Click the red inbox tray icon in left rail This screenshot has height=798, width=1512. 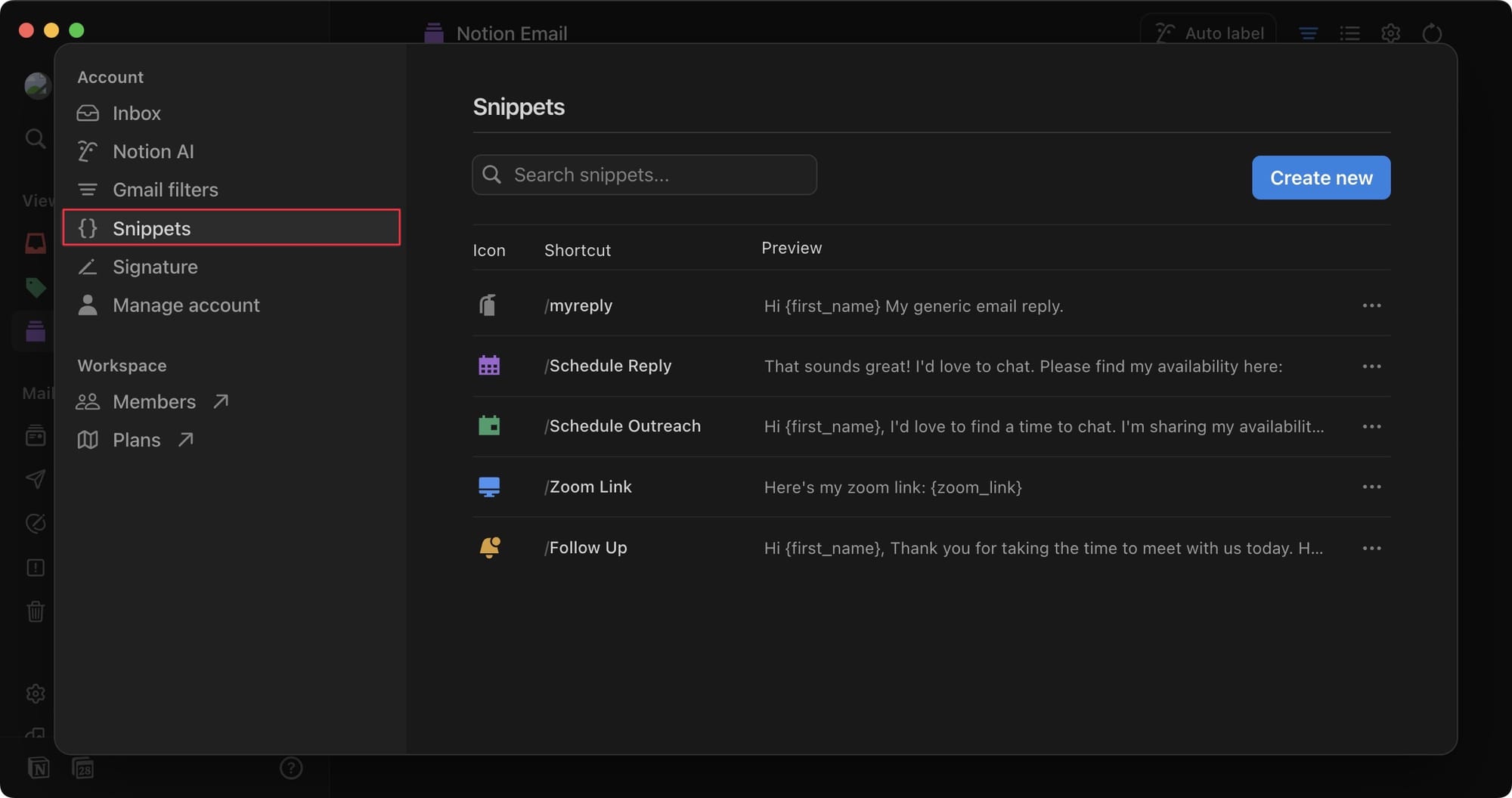click(35, 243)
